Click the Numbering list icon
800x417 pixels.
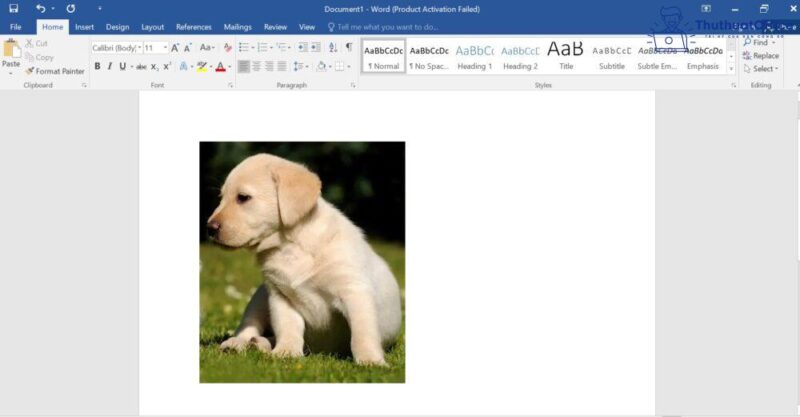click(262, 47)
